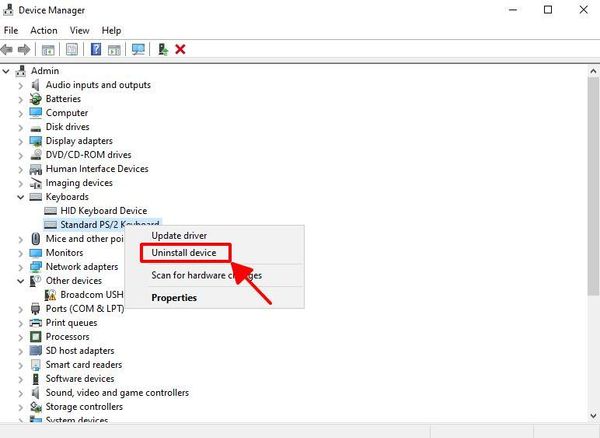The image size is (600, 438).
Task: Collapse the Keyboards category
Action: click(x=21, y=197)
